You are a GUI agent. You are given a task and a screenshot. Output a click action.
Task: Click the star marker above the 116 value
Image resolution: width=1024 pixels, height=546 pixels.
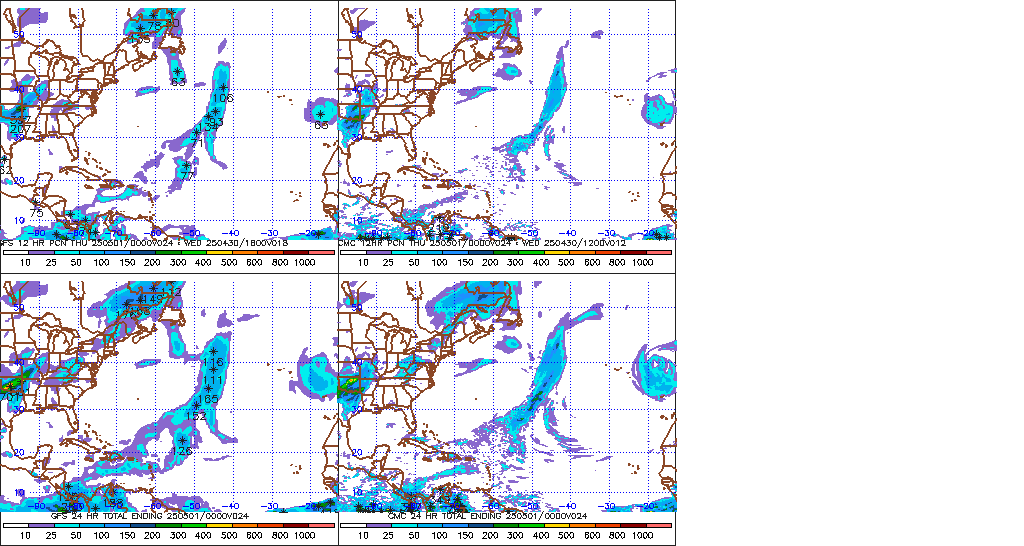point(213,351)
